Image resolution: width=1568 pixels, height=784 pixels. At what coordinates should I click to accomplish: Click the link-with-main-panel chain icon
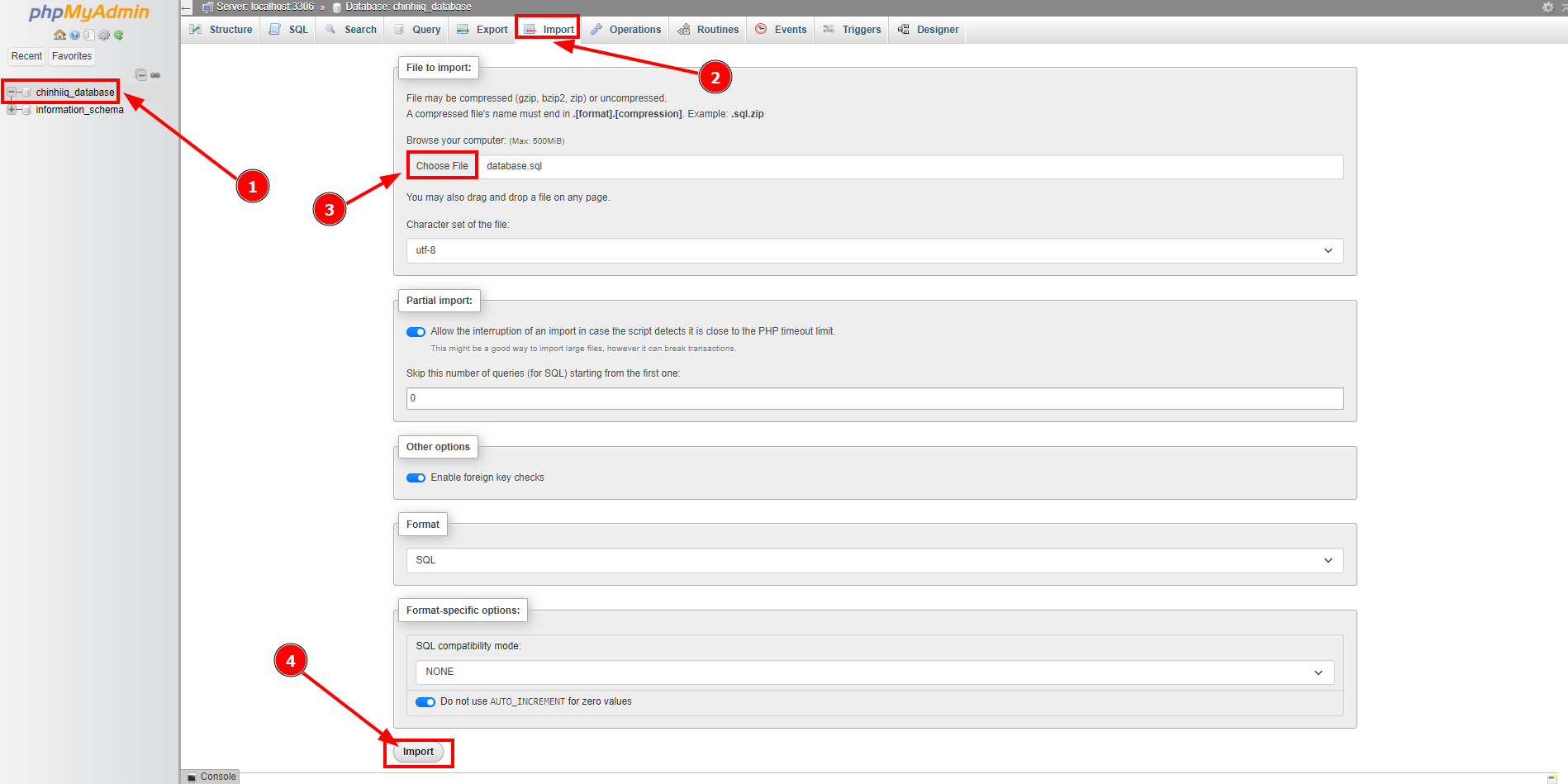click(x=155, y=75)
